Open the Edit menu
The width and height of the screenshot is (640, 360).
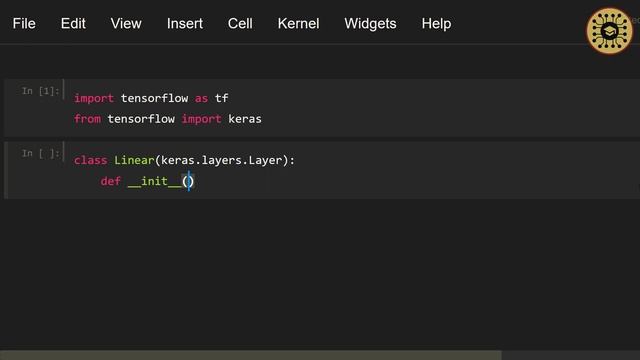73,24
